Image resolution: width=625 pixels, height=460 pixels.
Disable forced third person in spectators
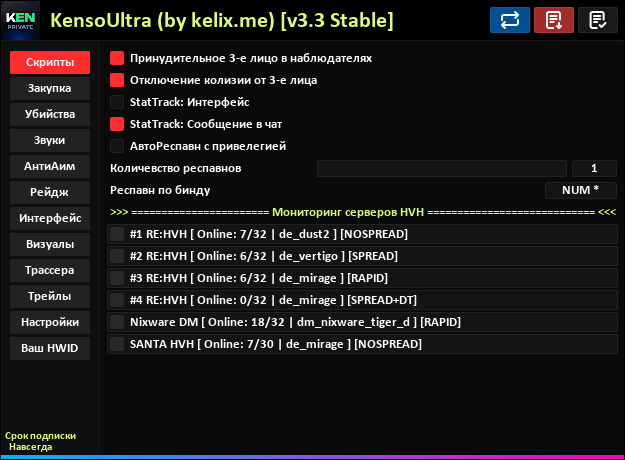pos(117,58)
